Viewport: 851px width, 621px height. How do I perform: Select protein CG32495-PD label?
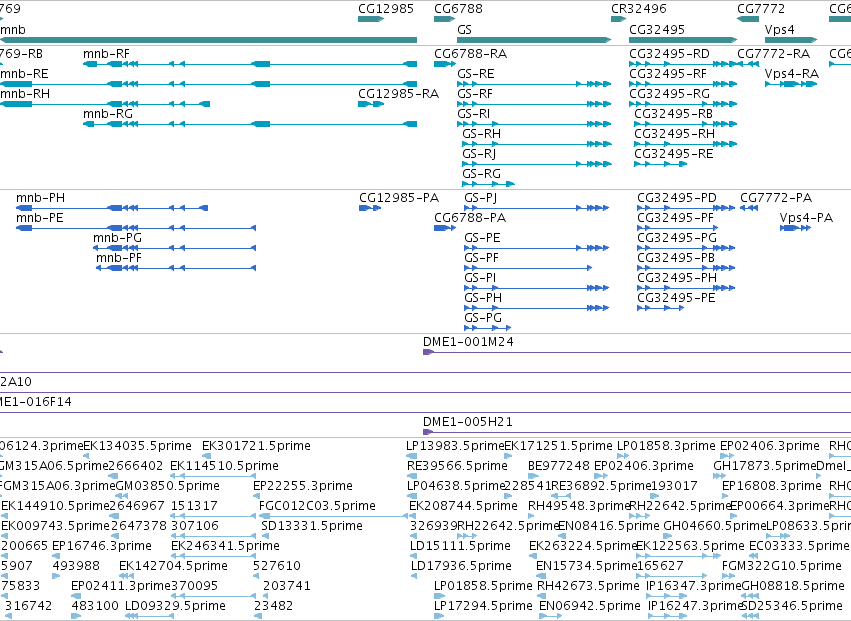pos(677,198)
